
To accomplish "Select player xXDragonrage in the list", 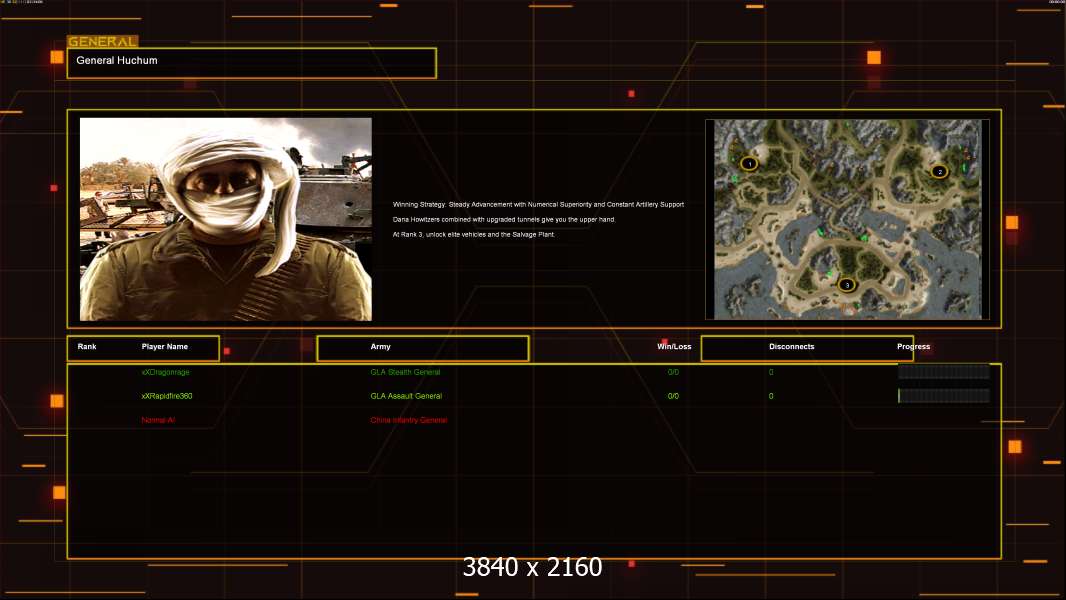I will click(x=165, y=372).
